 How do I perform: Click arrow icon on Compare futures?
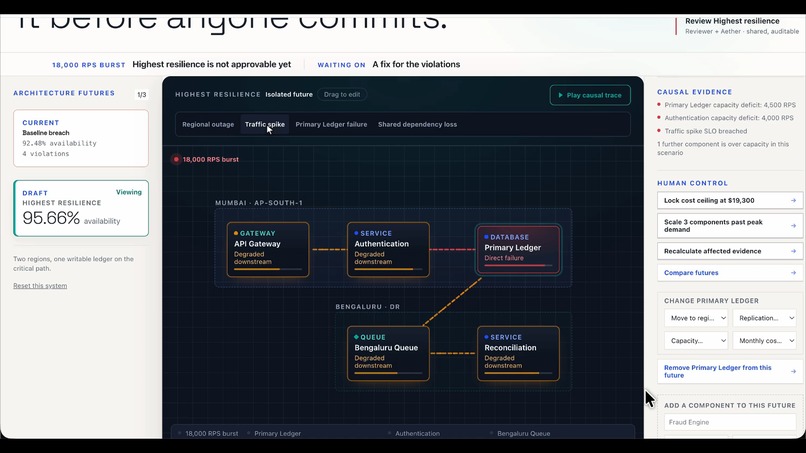[x=793, y=273]
